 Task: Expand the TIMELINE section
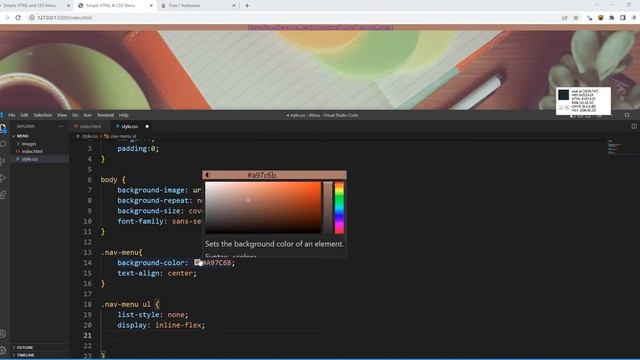point(25,355)
